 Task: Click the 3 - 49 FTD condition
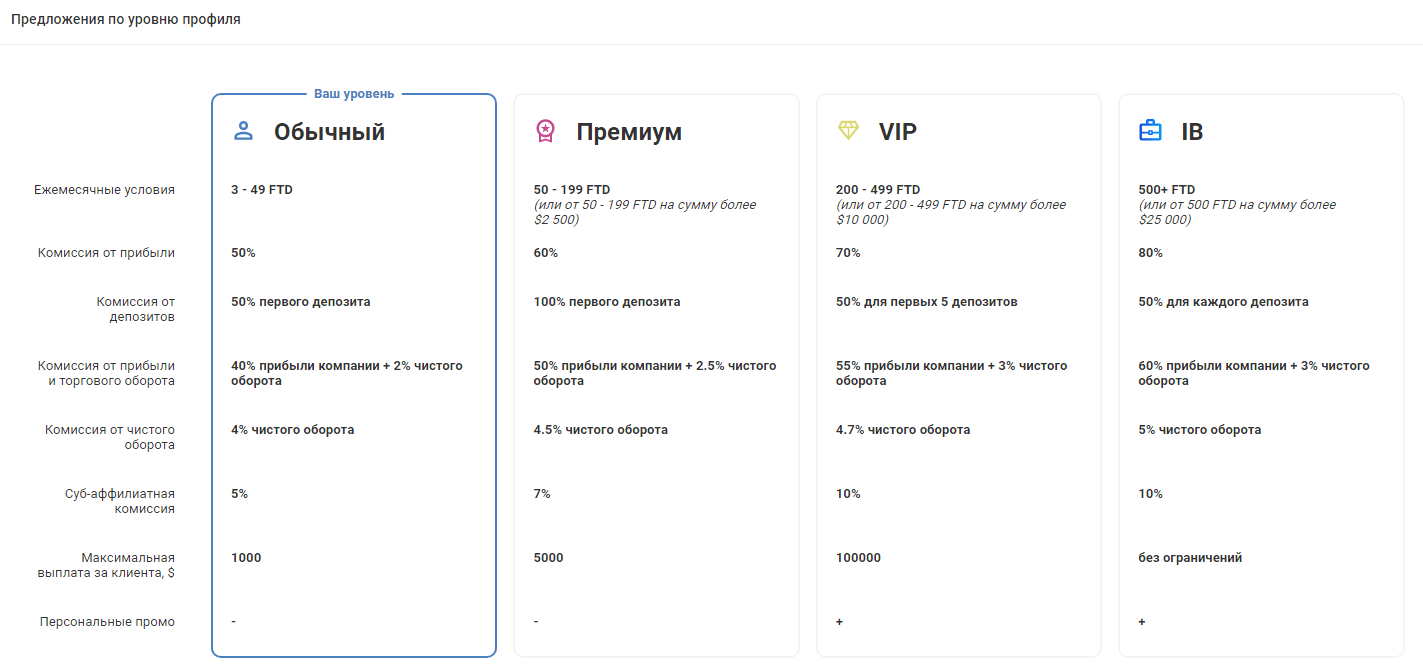262,190
